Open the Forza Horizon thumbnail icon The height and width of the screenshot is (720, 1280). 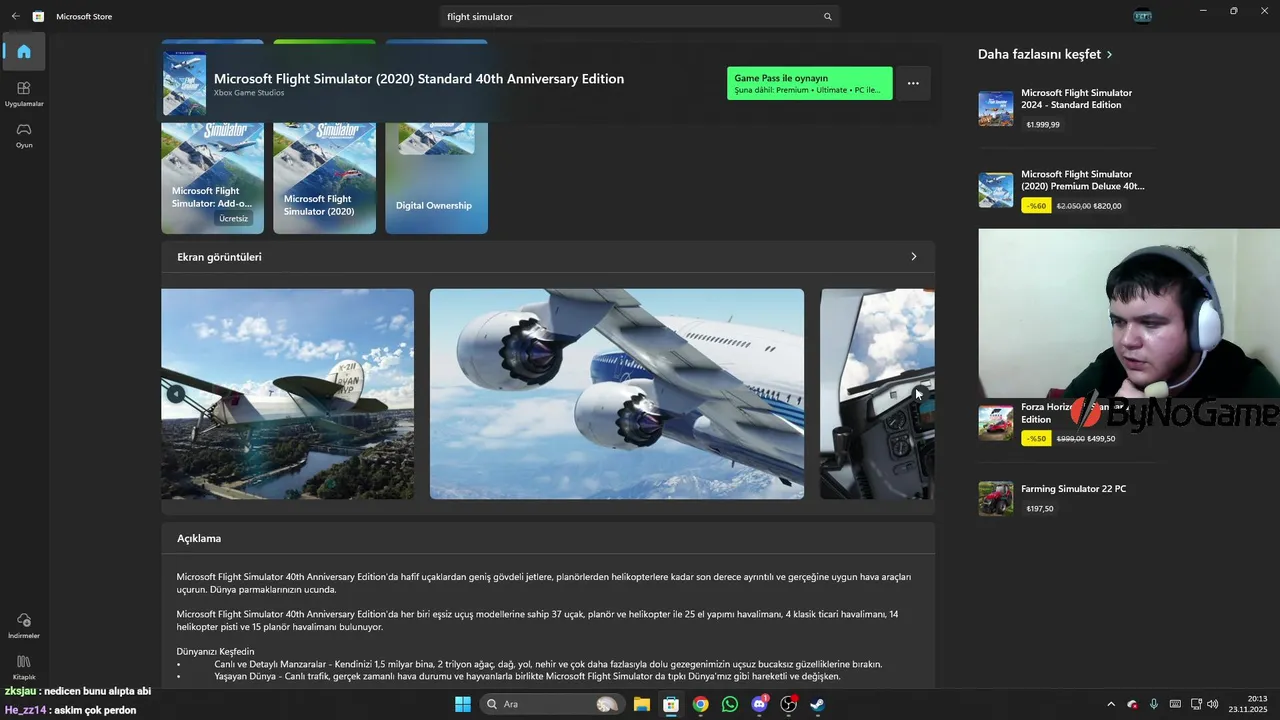pos(996,423)
